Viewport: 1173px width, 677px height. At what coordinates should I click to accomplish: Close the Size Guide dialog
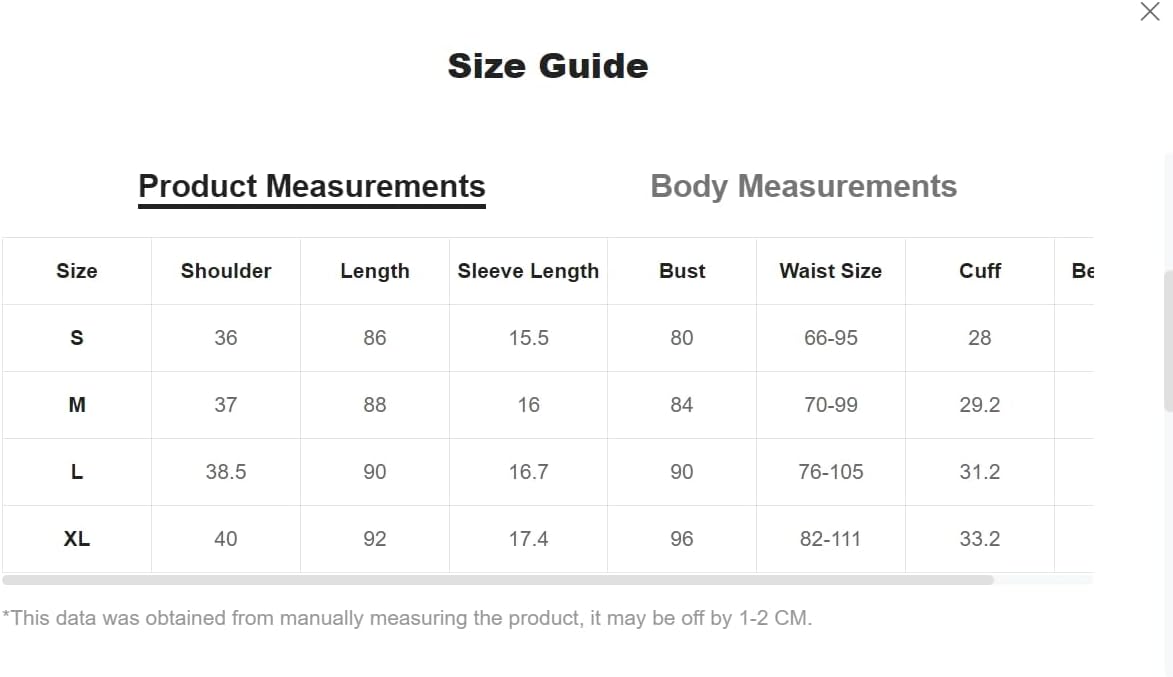[x=1150, y=12]
